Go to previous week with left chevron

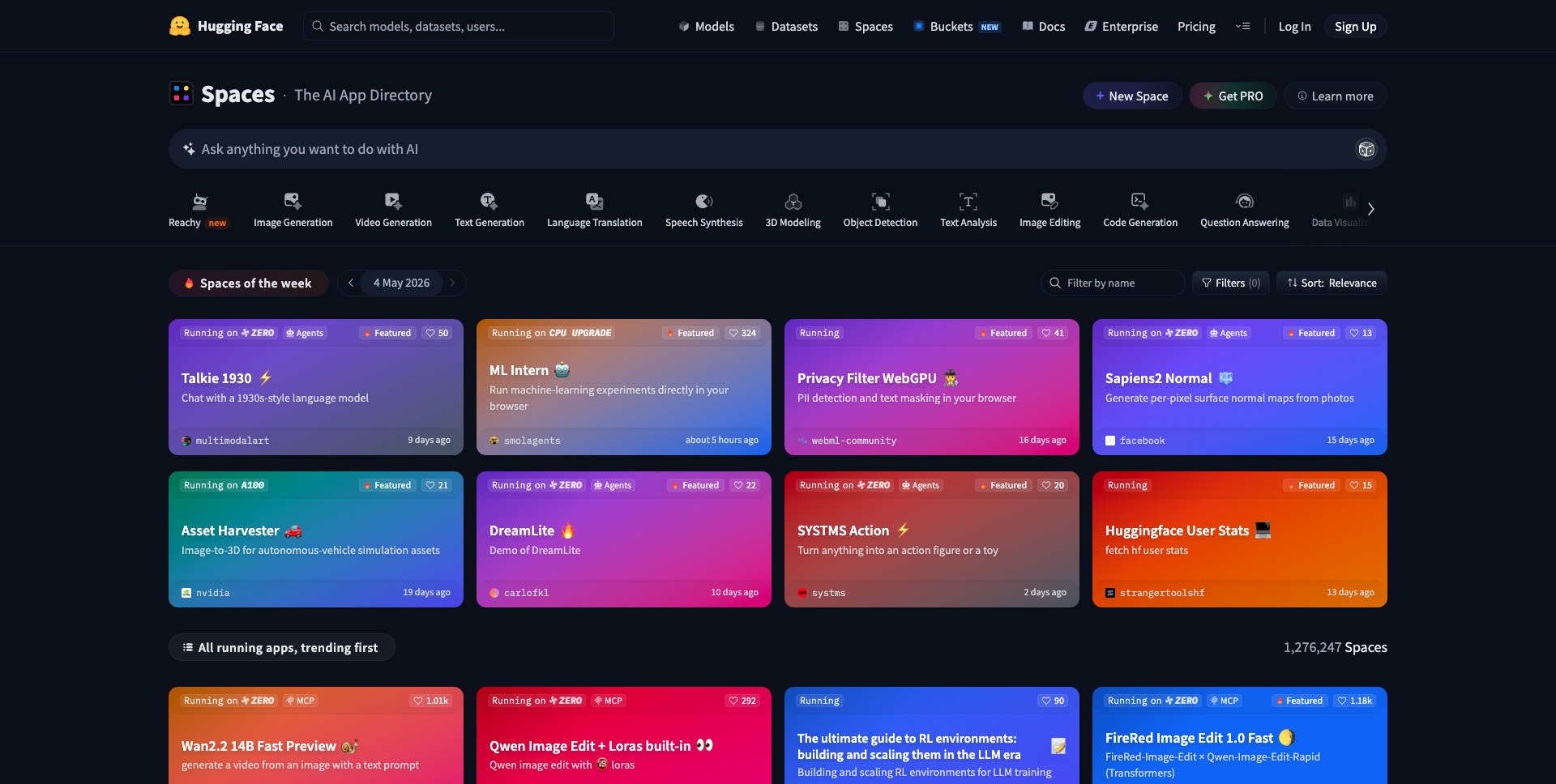[x=350, y=283]
